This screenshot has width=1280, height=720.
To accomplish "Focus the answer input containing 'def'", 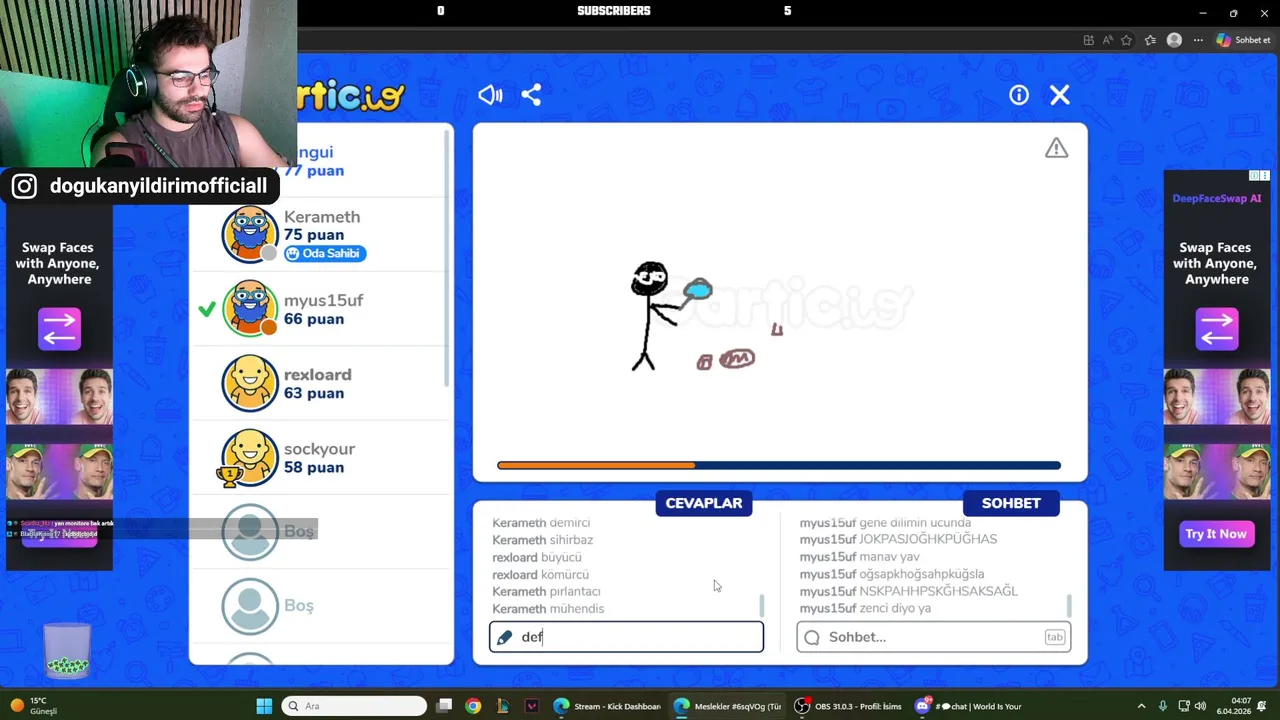I will click(x=626, y=637).
